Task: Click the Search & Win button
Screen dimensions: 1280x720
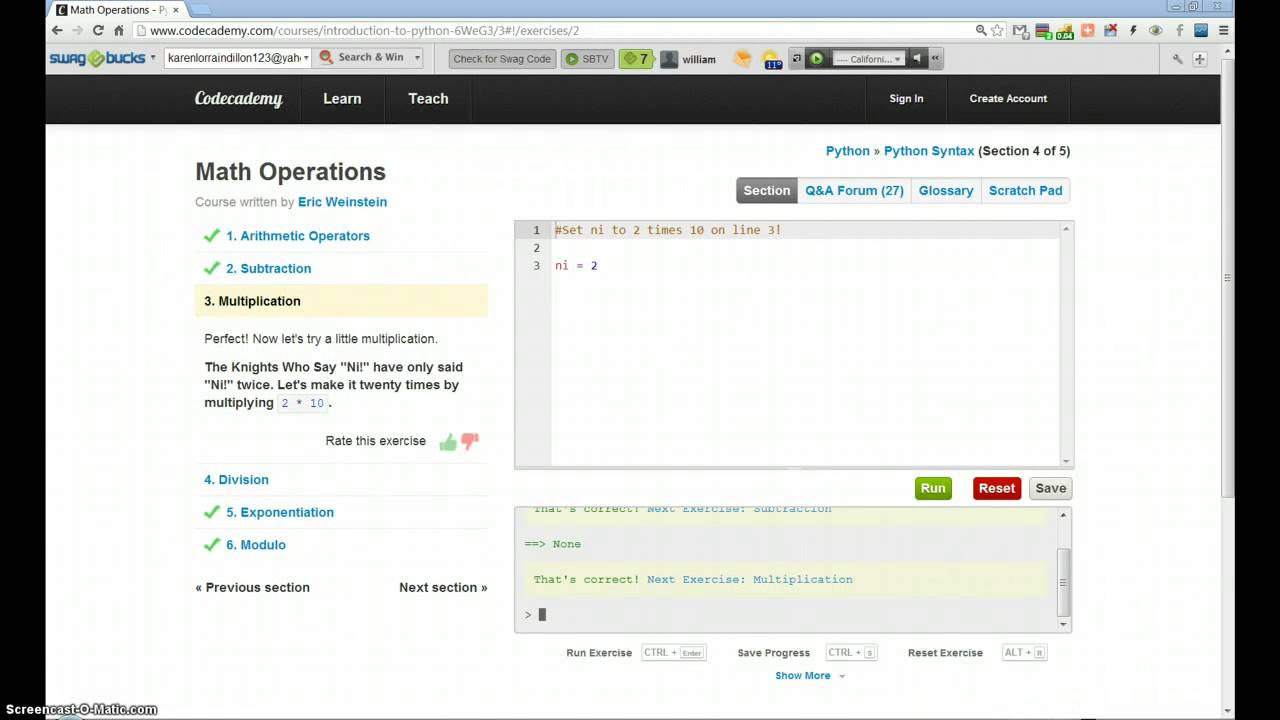Action: point(361,58)
